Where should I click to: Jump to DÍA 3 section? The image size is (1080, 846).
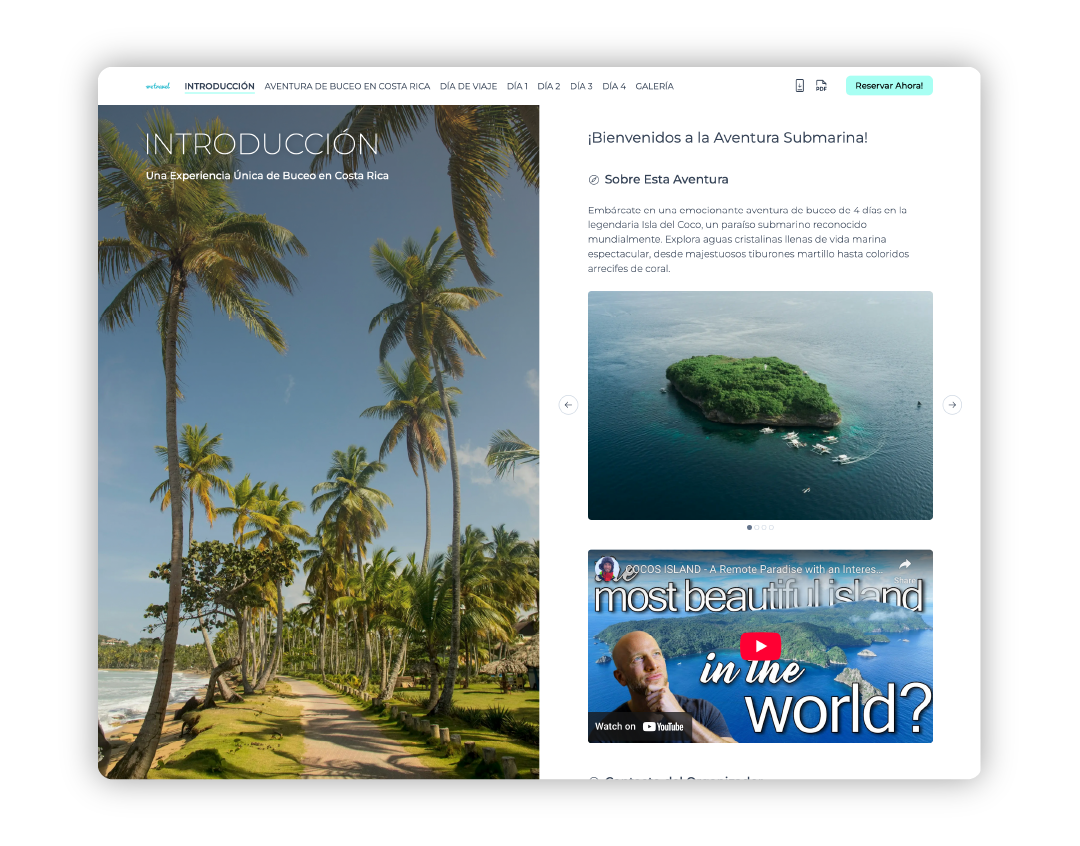[581, 86]
